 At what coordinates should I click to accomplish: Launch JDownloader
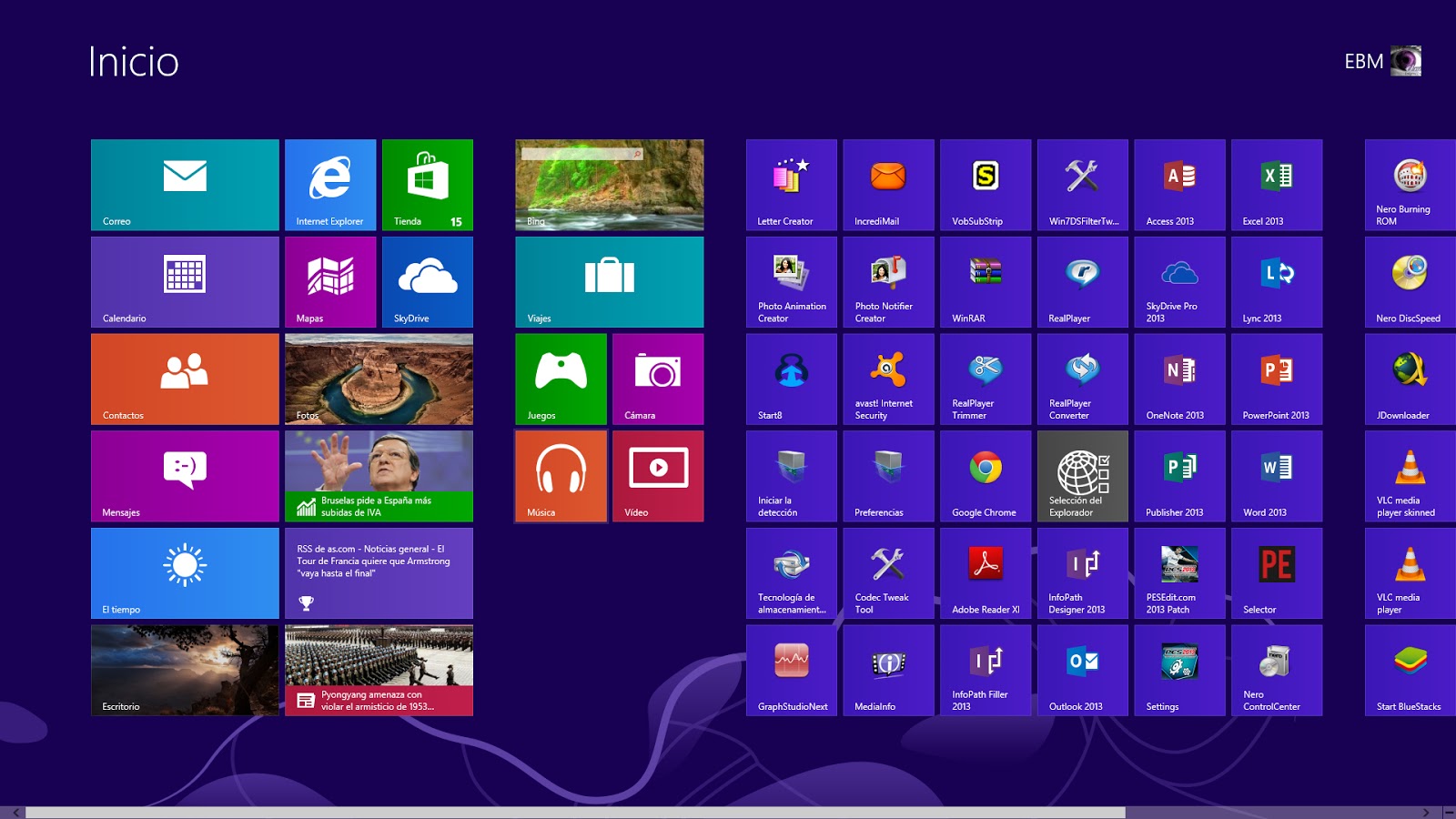point(1410,379)
